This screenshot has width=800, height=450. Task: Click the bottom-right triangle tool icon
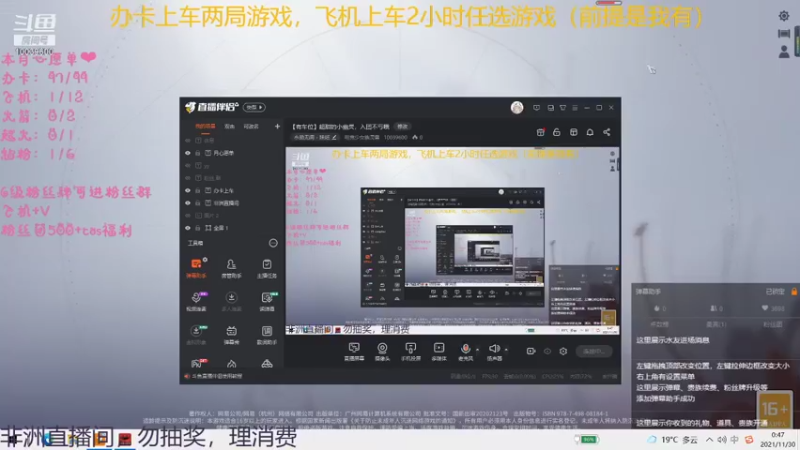click(x=267, y=364)
